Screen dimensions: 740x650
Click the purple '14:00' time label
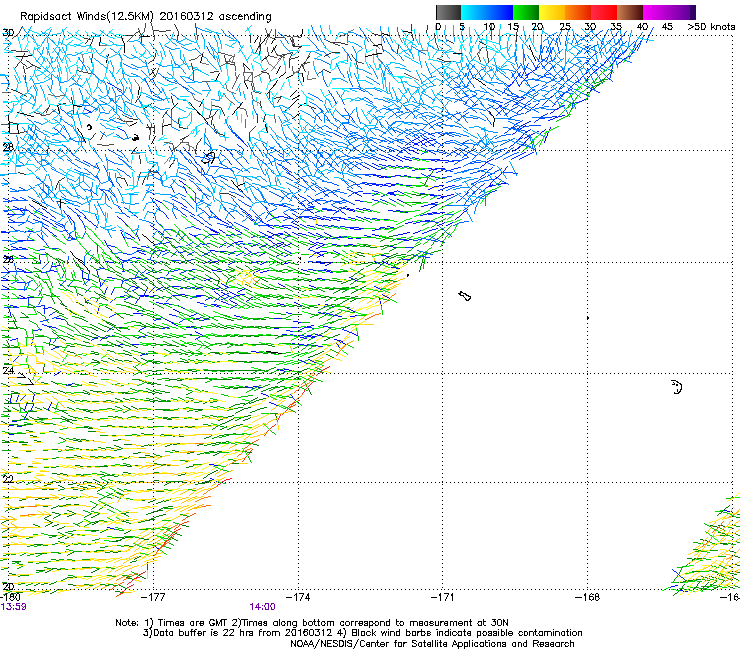pos(262,607)
